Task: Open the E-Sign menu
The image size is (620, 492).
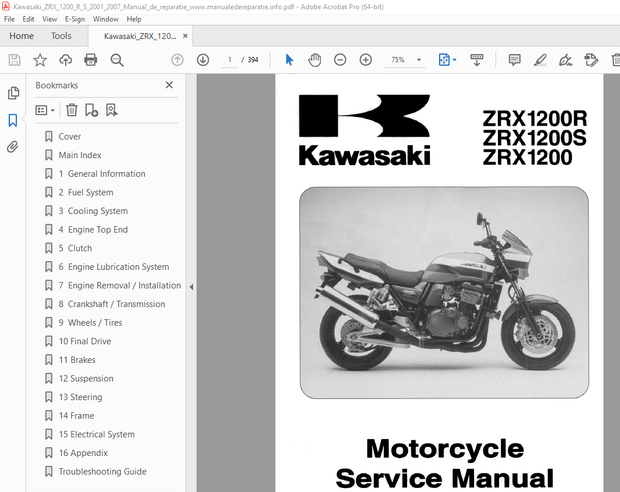Action: [x=75, y=19]
